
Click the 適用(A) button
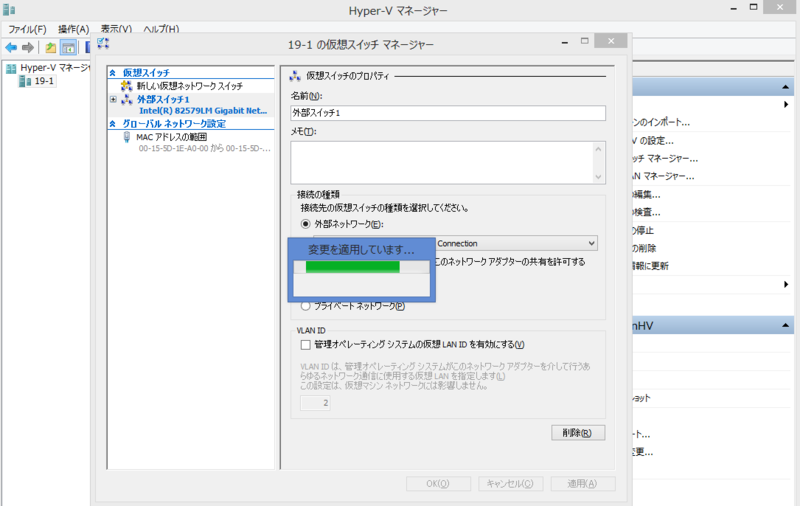point(583,484)
